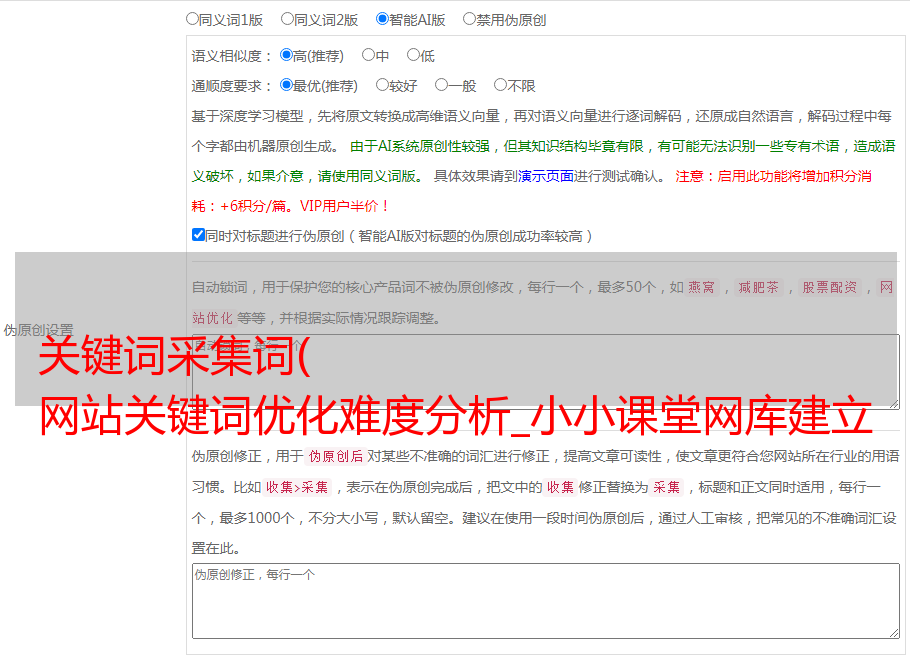Select the 同义词2版 radio option
911x658 pixels.
point(287,19)
